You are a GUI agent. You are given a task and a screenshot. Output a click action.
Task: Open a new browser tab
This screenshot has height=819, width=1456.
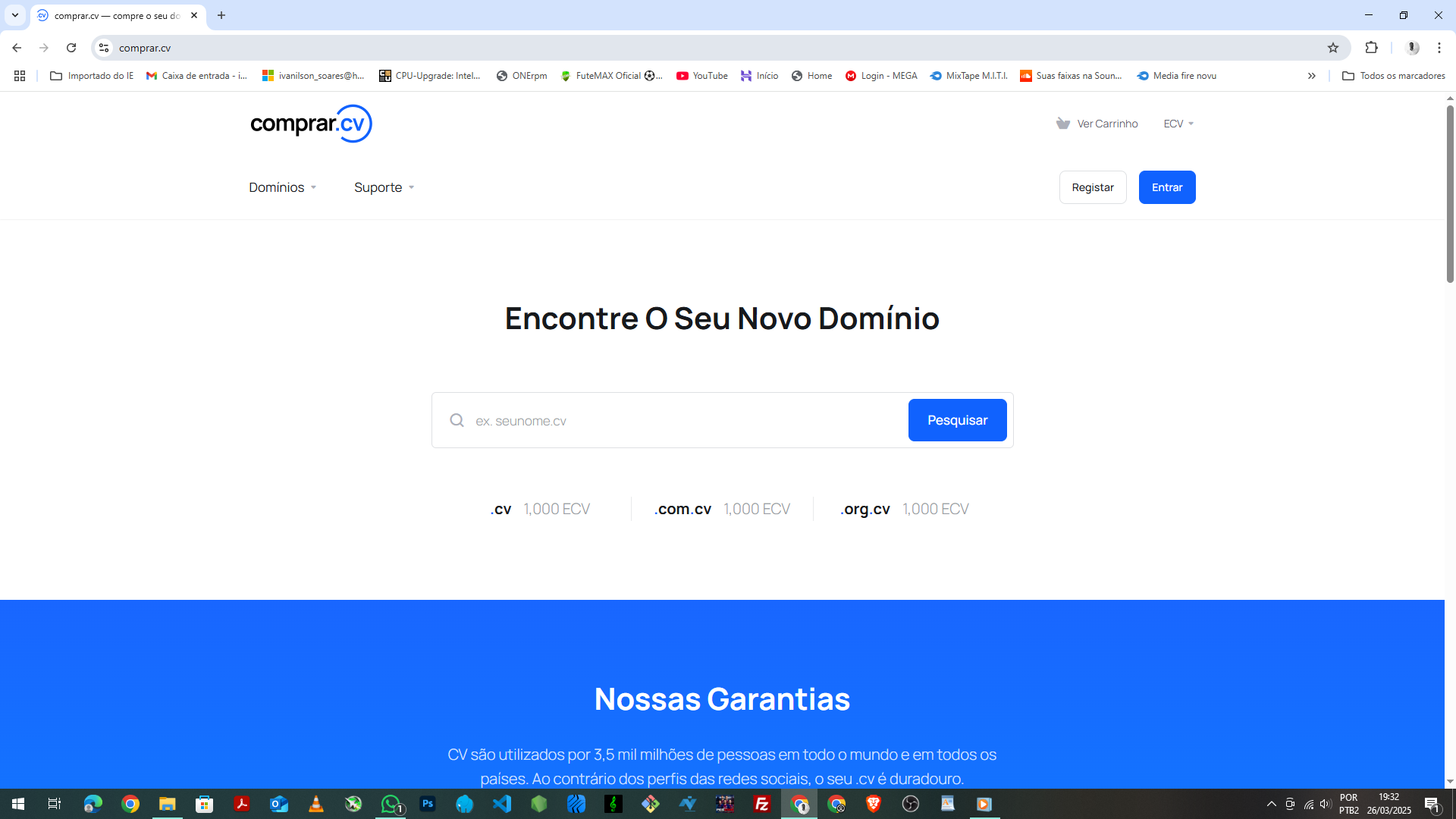(x=221, y=15)
